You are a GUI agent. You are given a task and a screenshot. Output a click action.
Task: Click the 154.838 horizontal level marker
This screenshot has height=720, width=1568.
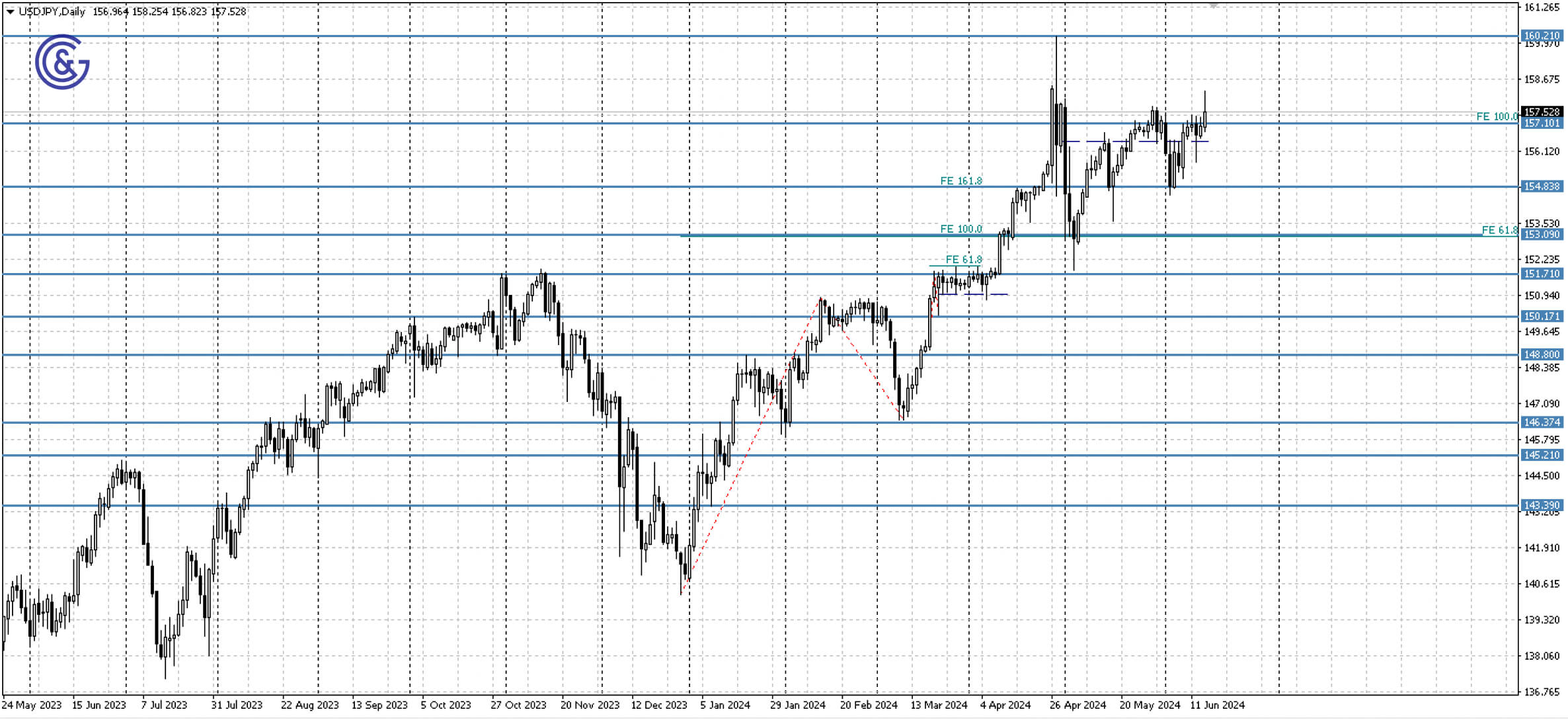coord(1543,187)
